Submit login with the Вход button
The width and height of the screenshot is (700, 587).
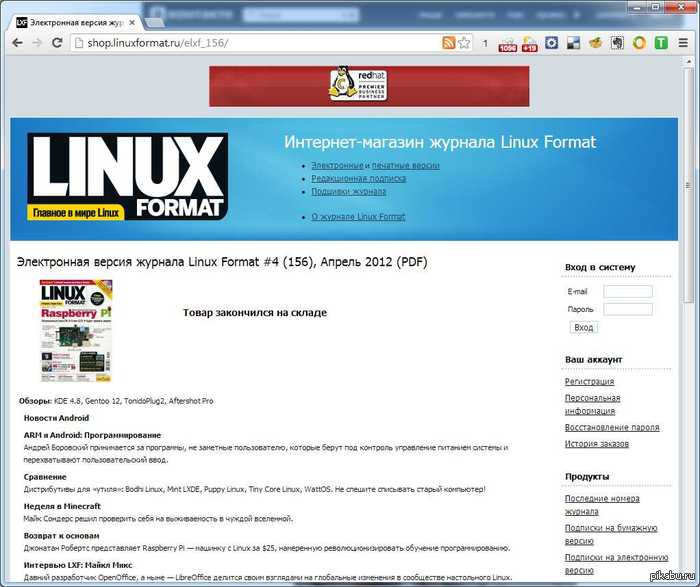tap(583, 327)
